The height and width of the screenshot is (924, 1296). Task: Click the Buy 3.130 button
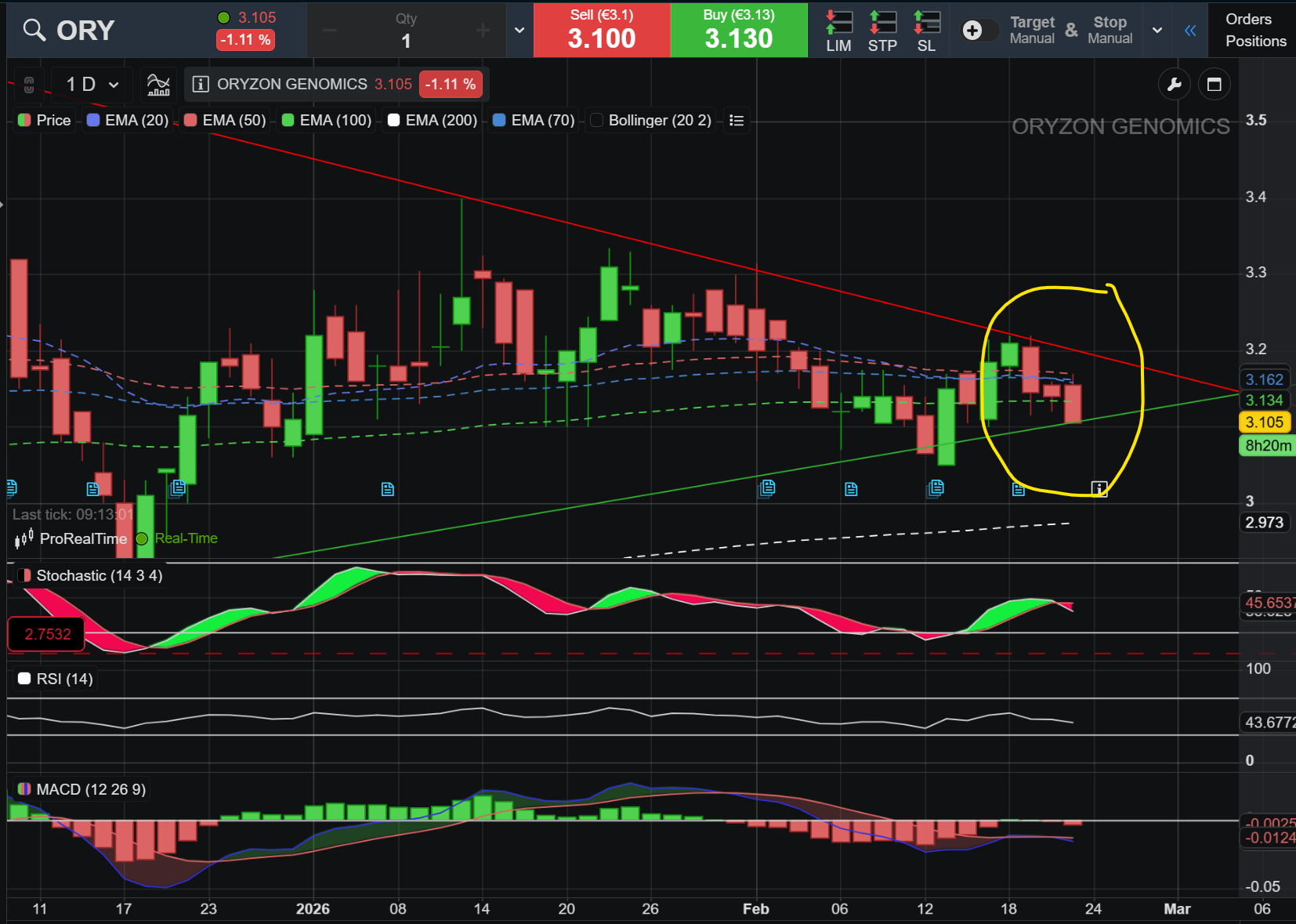[739, 30]
